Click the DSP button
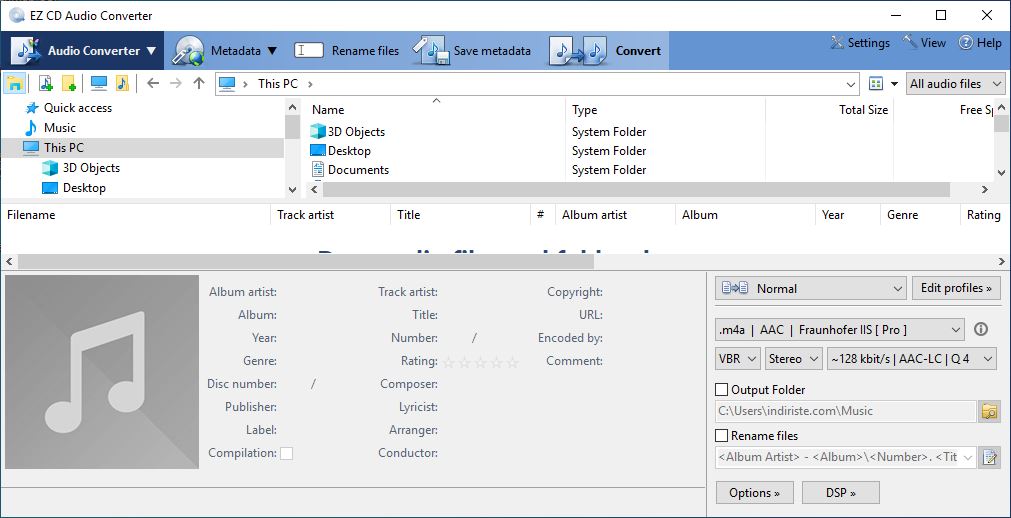 click(x=841, y=493)
